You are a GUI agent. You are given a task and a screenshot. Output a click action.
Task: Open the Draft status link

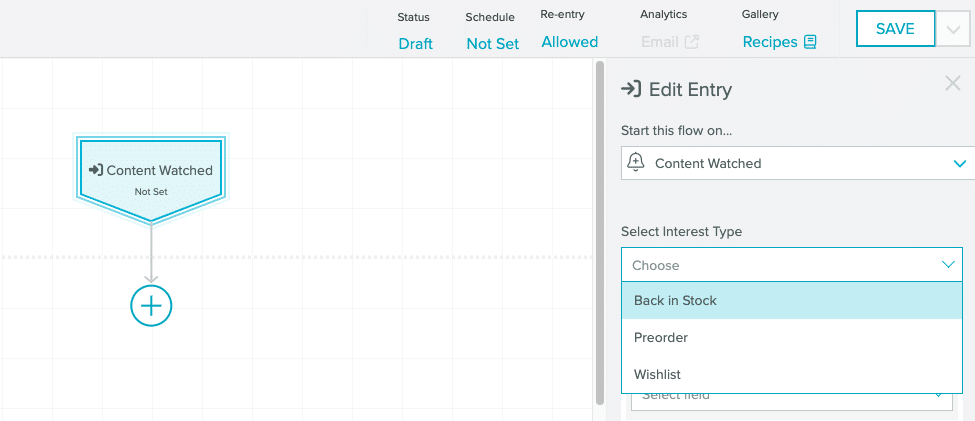(415, 43)
